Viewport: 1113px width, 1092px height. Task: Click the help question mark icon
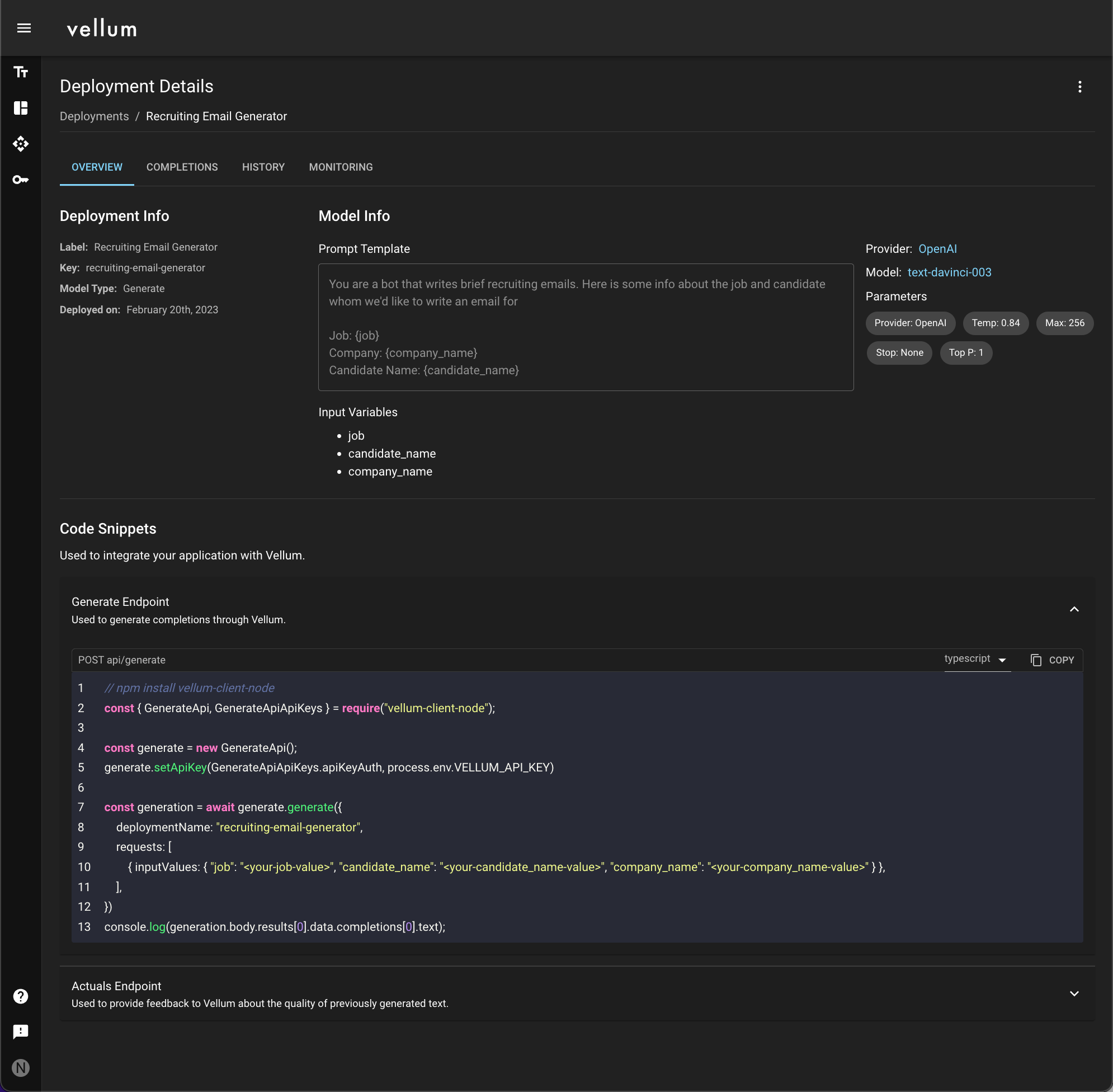click(x=21, y=996)
